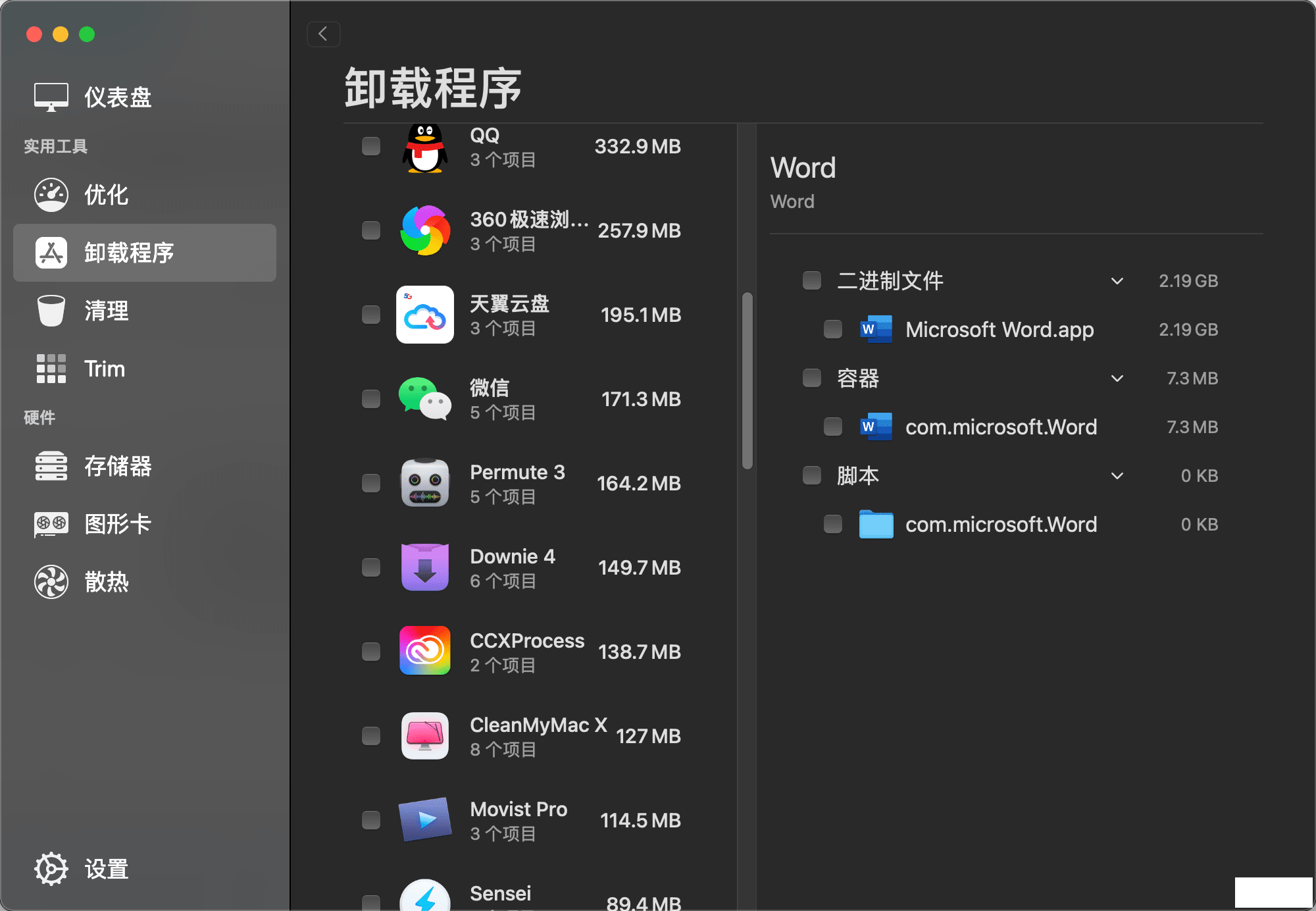Check the CCXProcess checkbox
1316x911 pixels.
point(371,652)
